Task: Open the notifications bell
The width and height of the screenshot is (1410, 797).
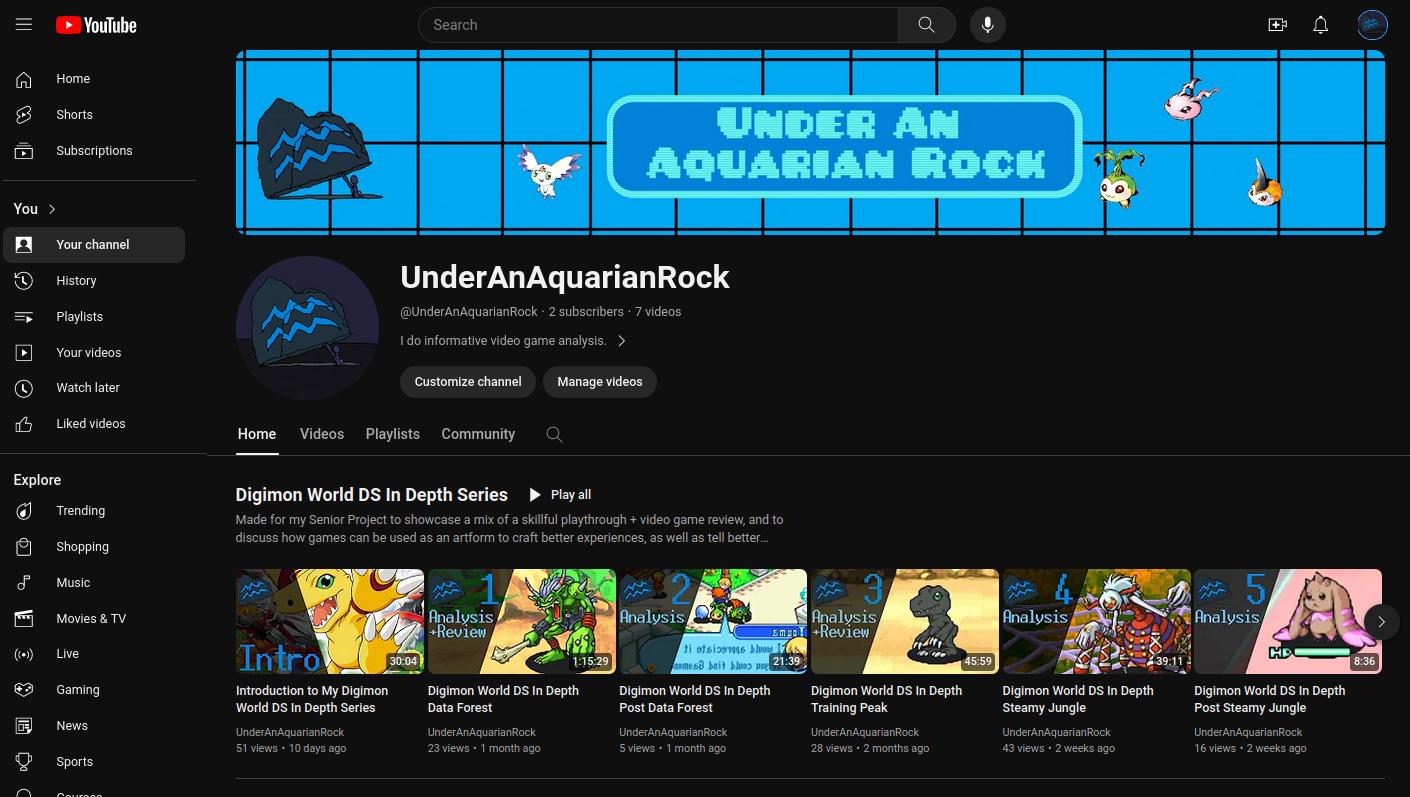Action: click(x=1321, y=25)
